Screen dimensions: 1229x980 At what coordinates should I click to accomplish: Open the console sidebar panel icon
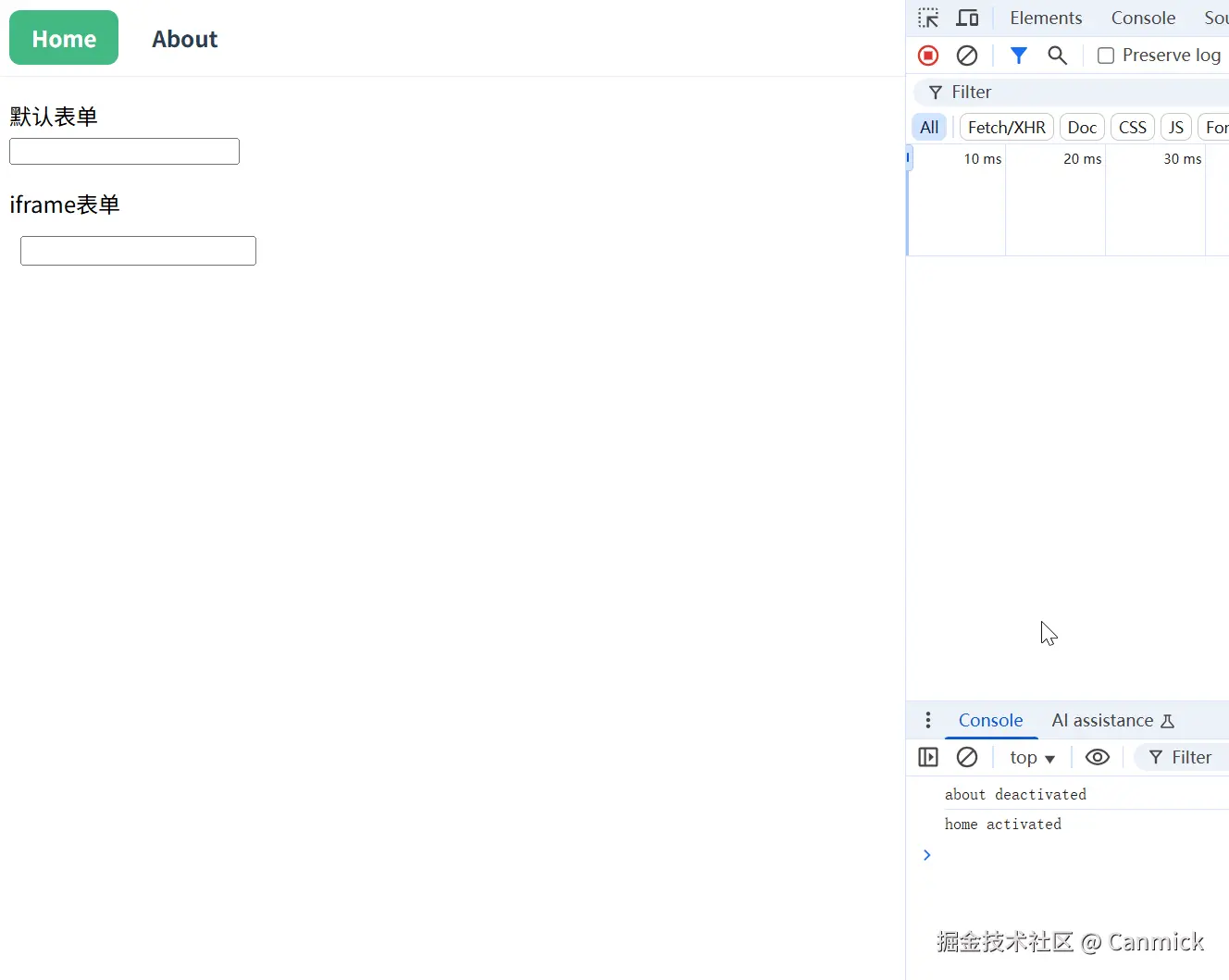pos(927,757)
